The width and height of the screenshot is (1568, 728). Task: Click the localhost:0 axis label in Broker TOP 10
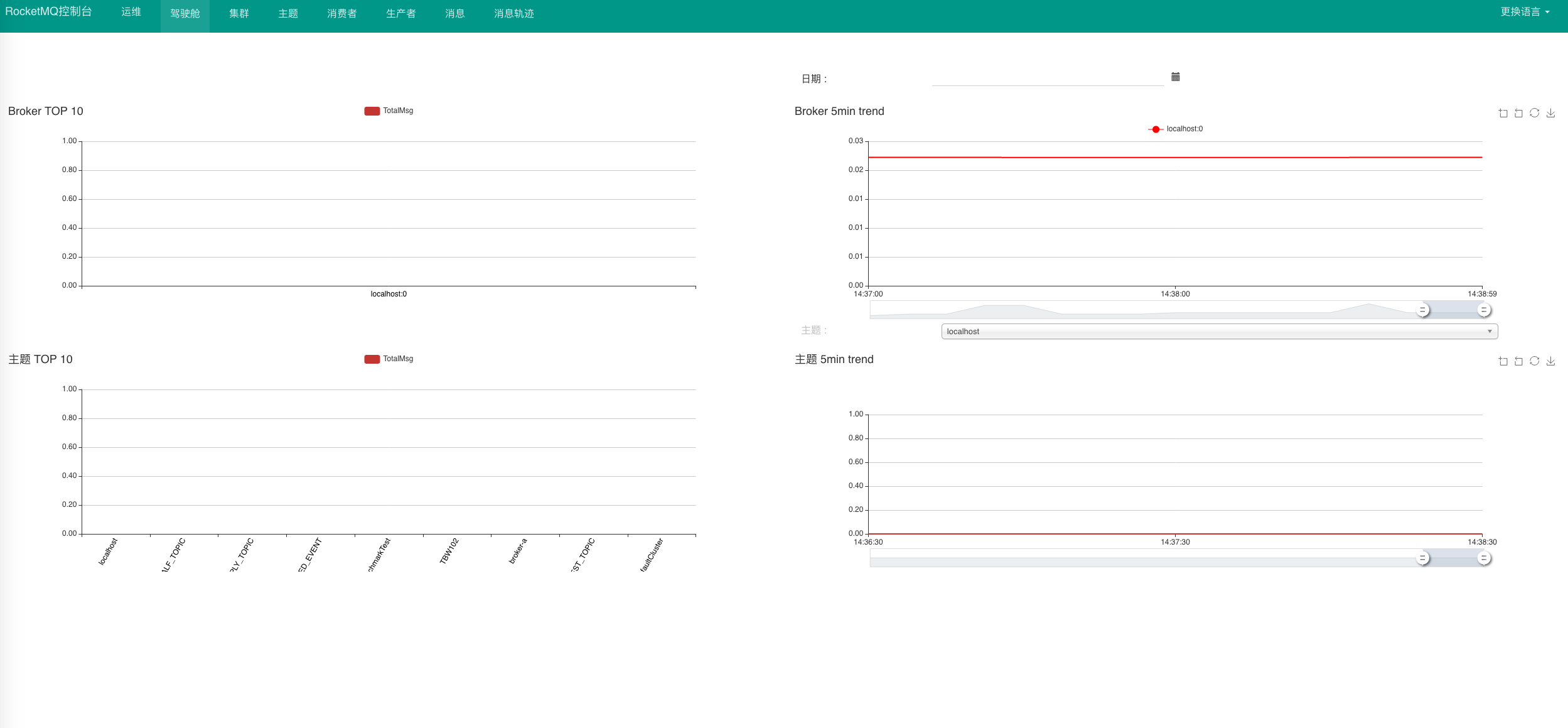pyautogui.click(x=389, y=294)
